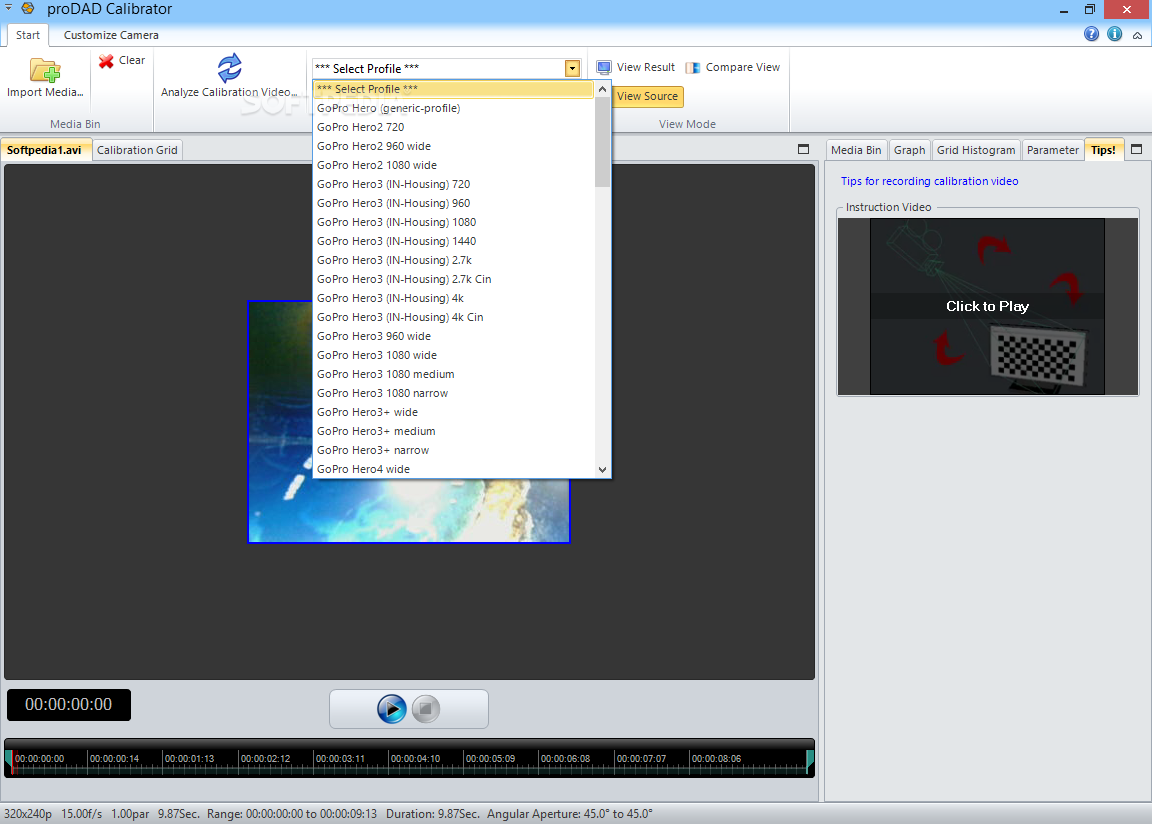Click the profile list scrollbar thumb
The image size is (1152, 824).
pyautogui.click(x=602, y=142)
